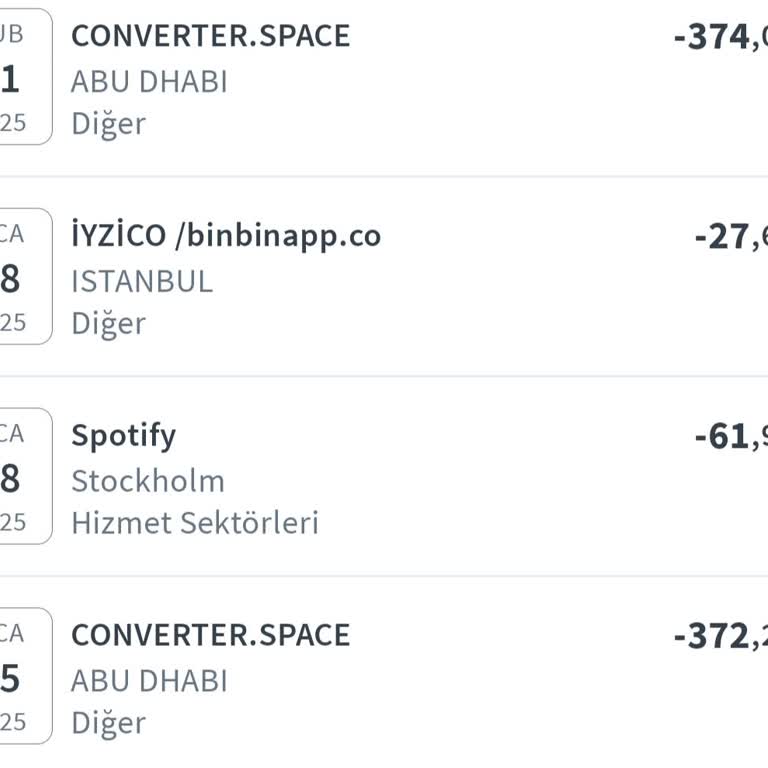Open the İYZİCO /binbinapp.co transaction

click(x=226, y=236)
